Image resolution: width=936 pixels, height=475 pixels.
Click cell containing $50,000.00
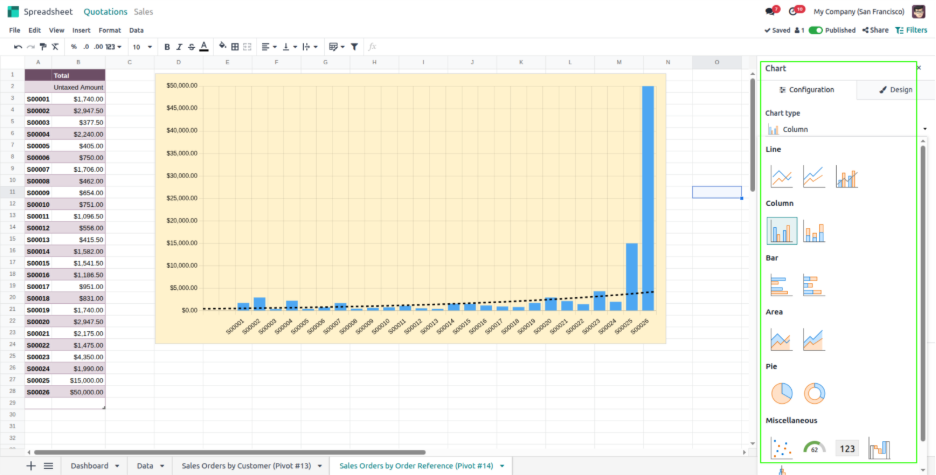coord(78,392)
